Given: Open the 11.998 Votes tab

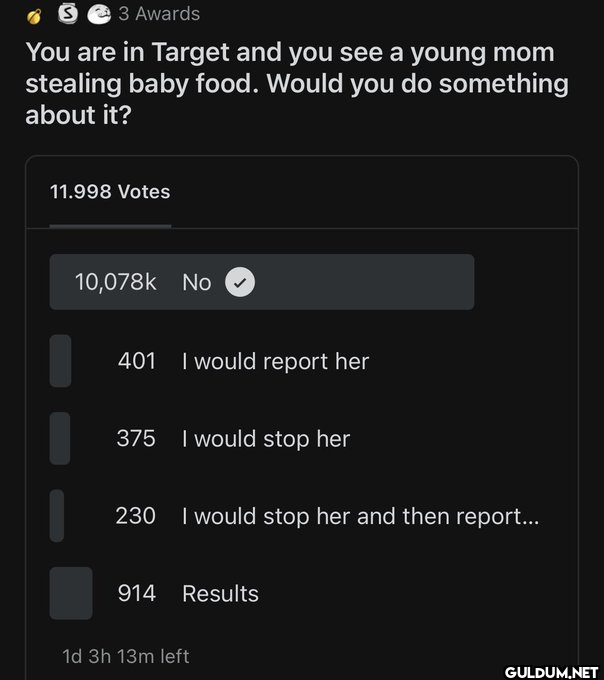Looking at the screenshot, I should click(110, 192).
